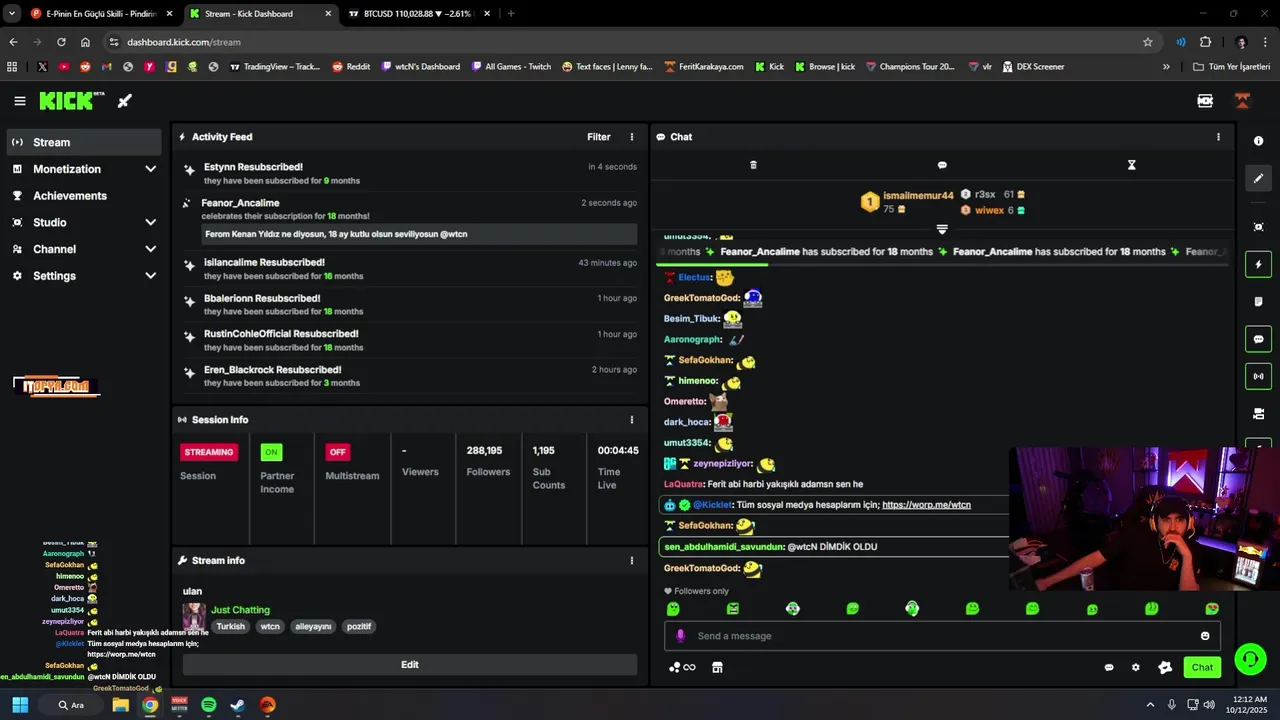Toggle the chat bubble sidebar button
This screenshot has width=1280, height=720.
(x=1258, y=339)
